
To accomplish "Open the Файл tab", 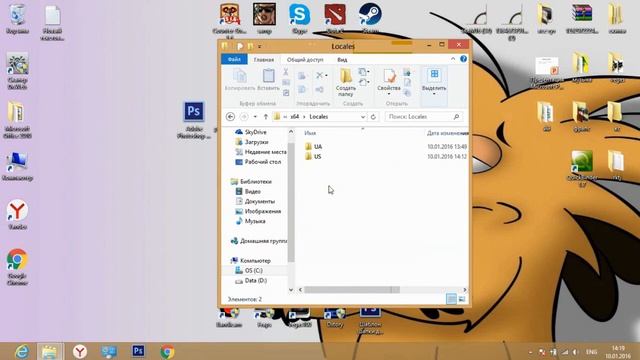I will (234, 60).
